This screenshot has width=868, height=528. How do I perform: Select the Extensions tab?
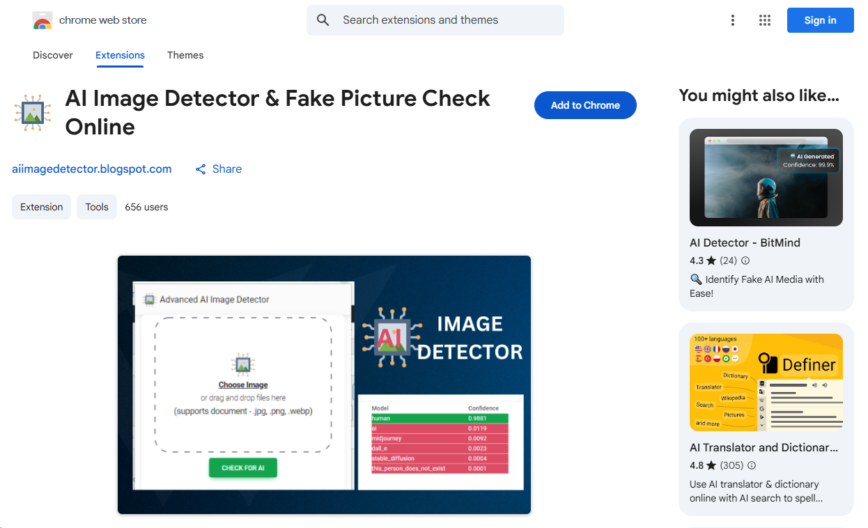(120, 55)
